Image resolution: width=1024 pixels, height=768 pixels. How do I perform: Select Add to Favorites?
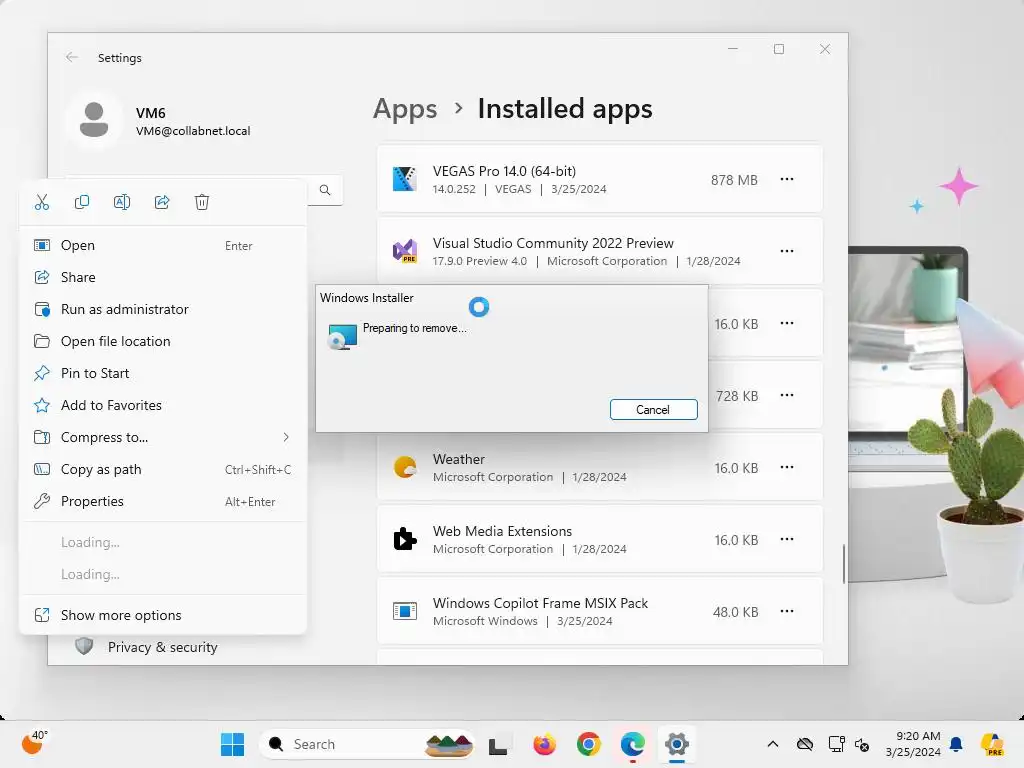pyautogui.click(x=163, y=406)
